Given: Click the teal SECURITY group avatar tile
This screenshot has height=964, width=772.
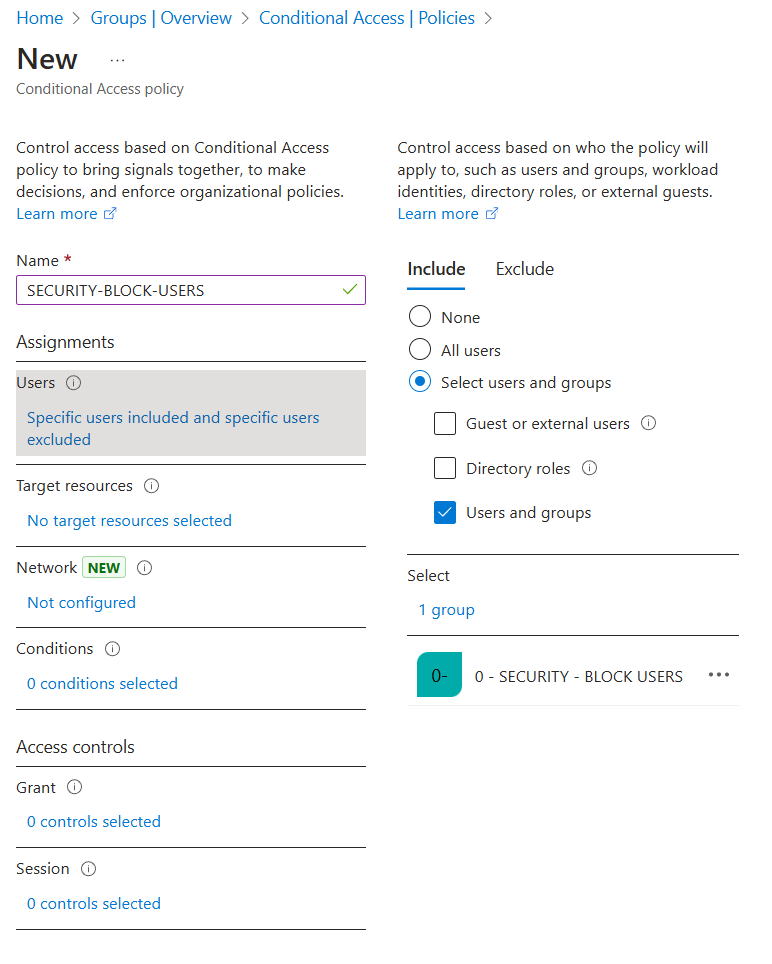Looking at the screenshot, I should (439, 674).
